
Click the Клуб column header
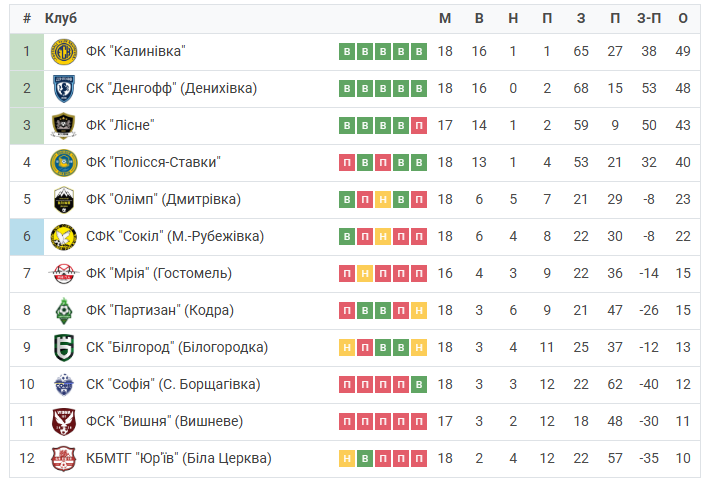pyautogui.click(x=61, y=18)
